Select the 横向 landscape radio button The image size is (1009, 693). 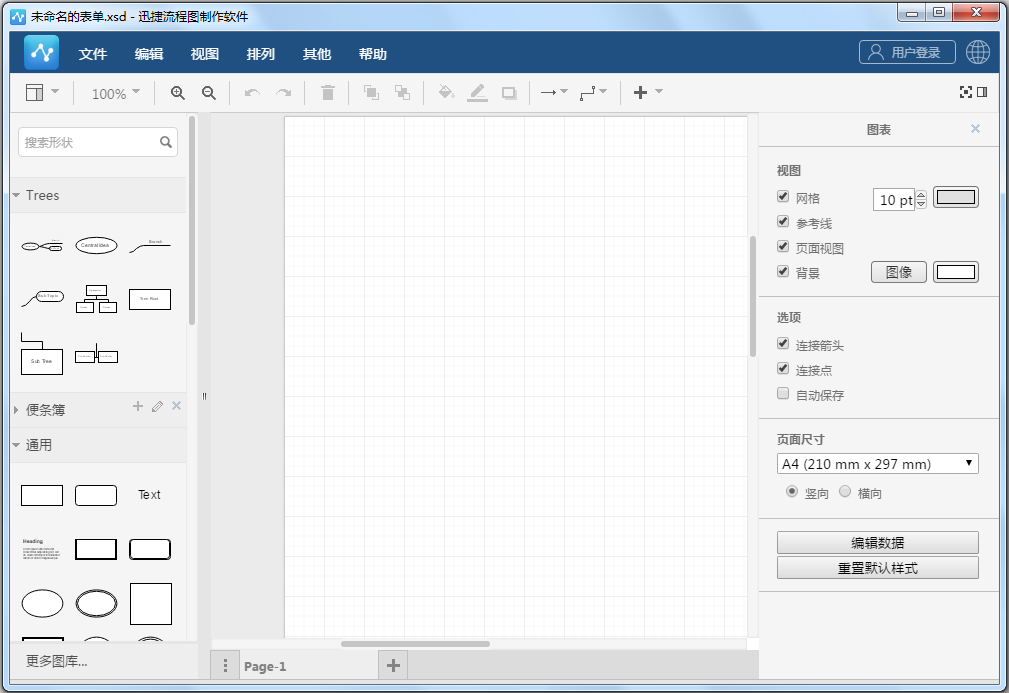(845, 492)
